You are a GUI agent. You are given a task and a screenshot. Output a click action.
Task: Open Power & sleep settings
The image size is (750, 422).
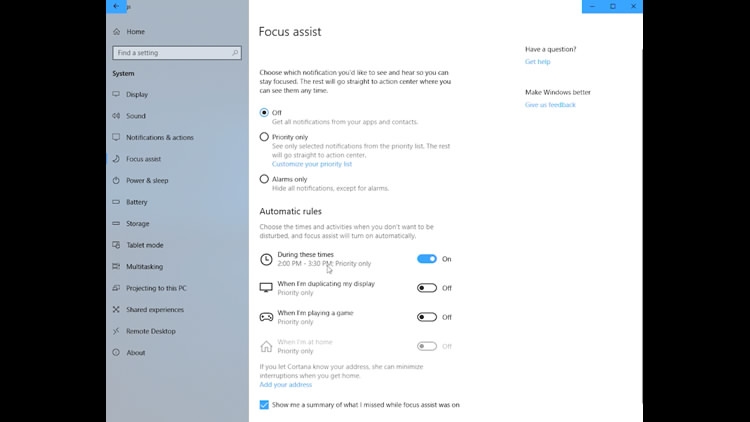(147, 181)
